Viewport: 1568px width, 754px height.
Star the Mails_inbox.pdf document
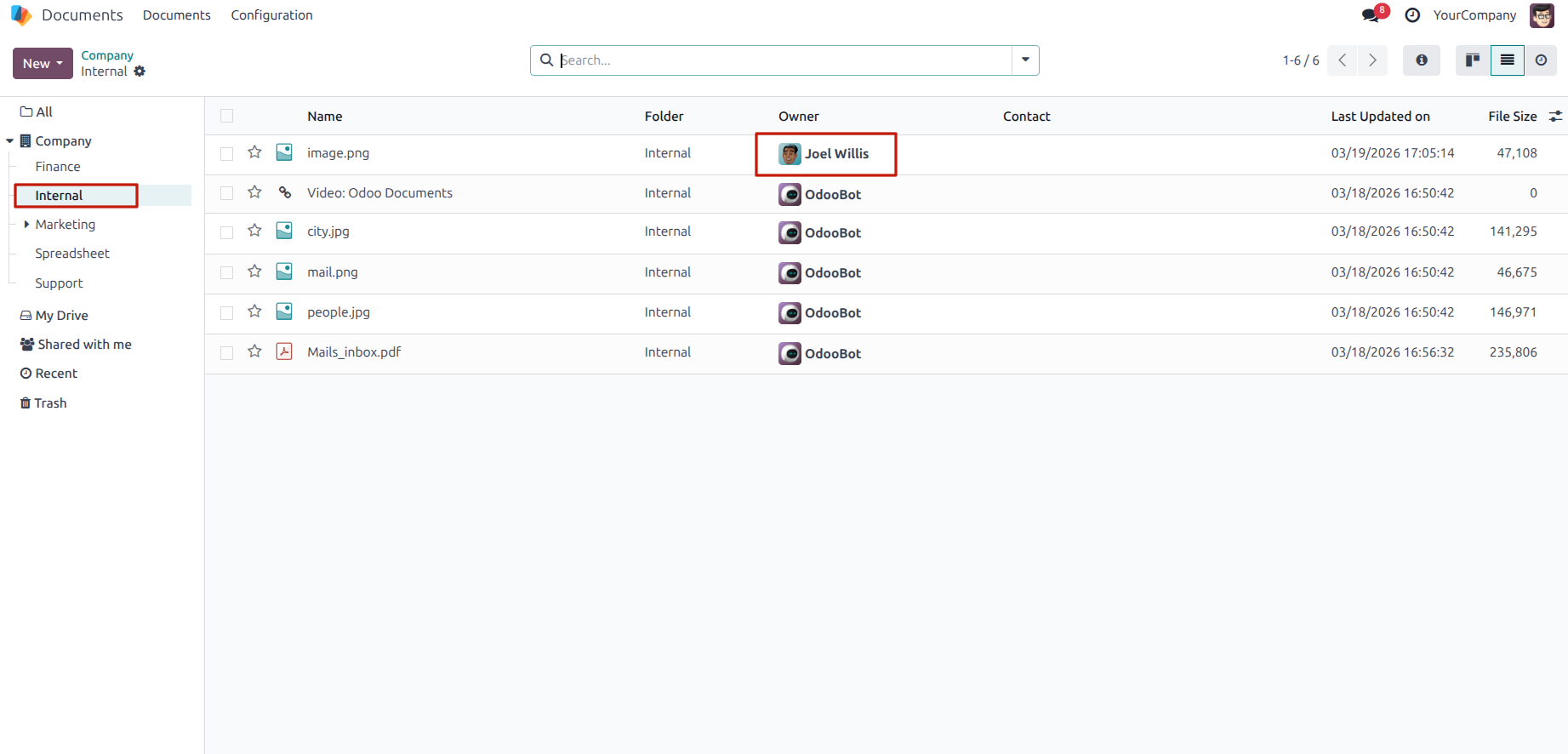pyautogui.click(x=254, y=351)
